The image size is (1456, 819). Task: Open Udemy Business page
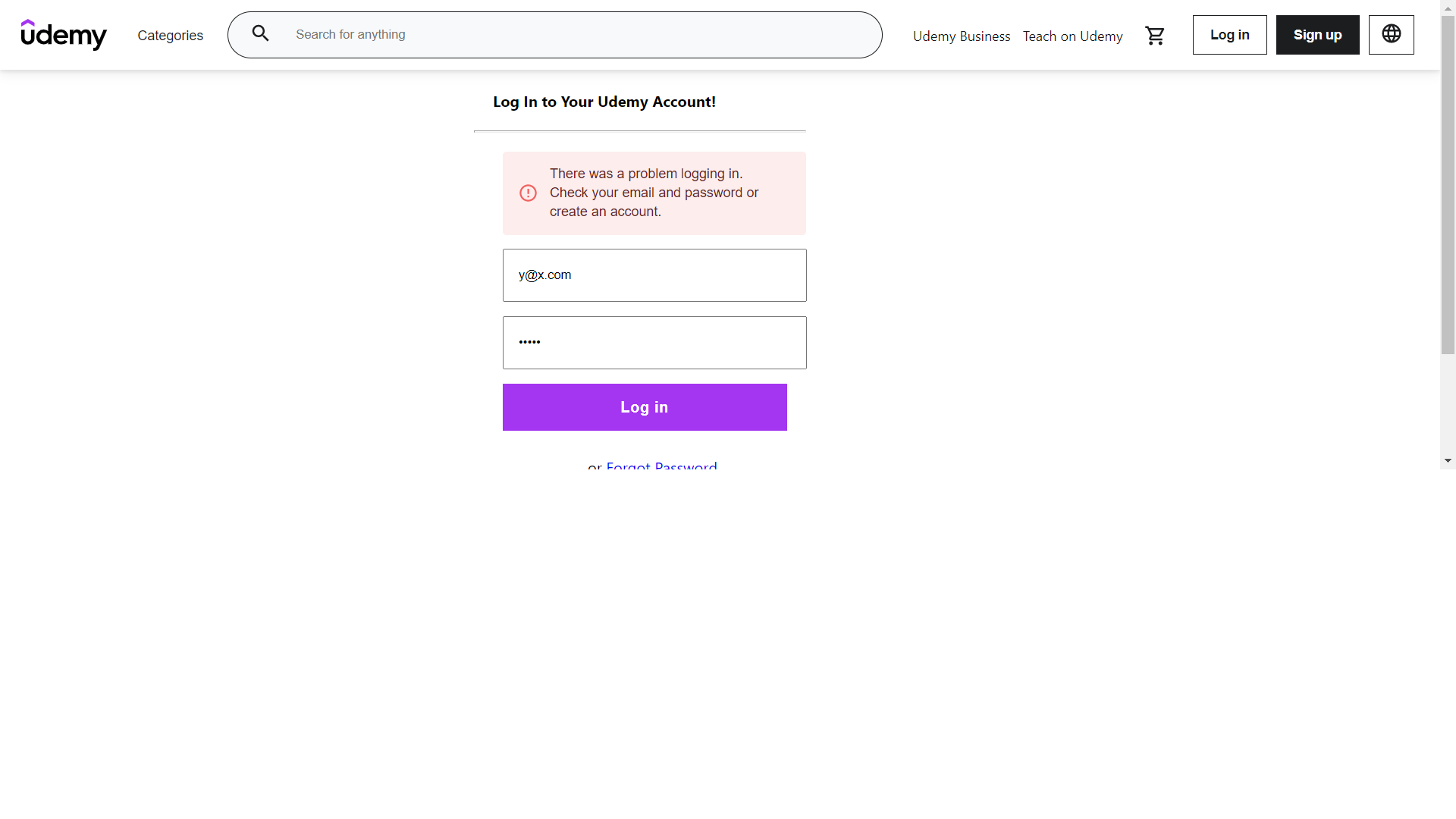coord(961,36)
